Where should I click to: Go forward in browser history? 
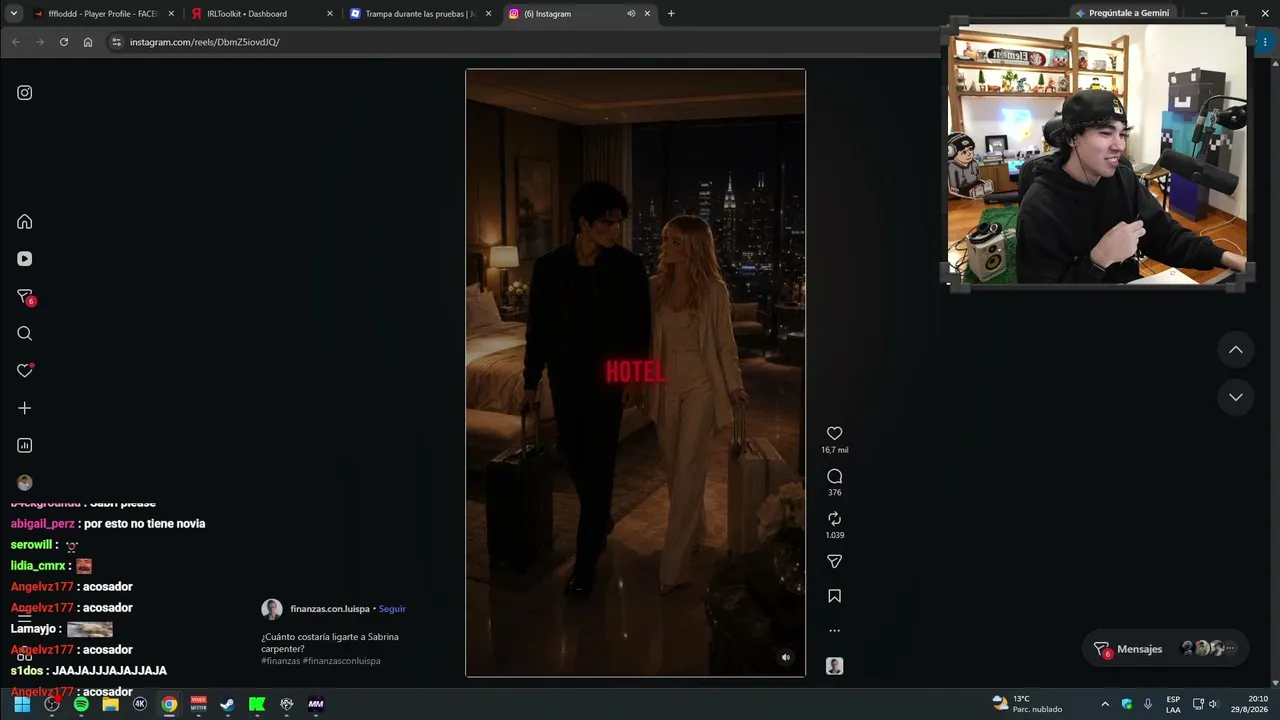click(x=40, y=42)
